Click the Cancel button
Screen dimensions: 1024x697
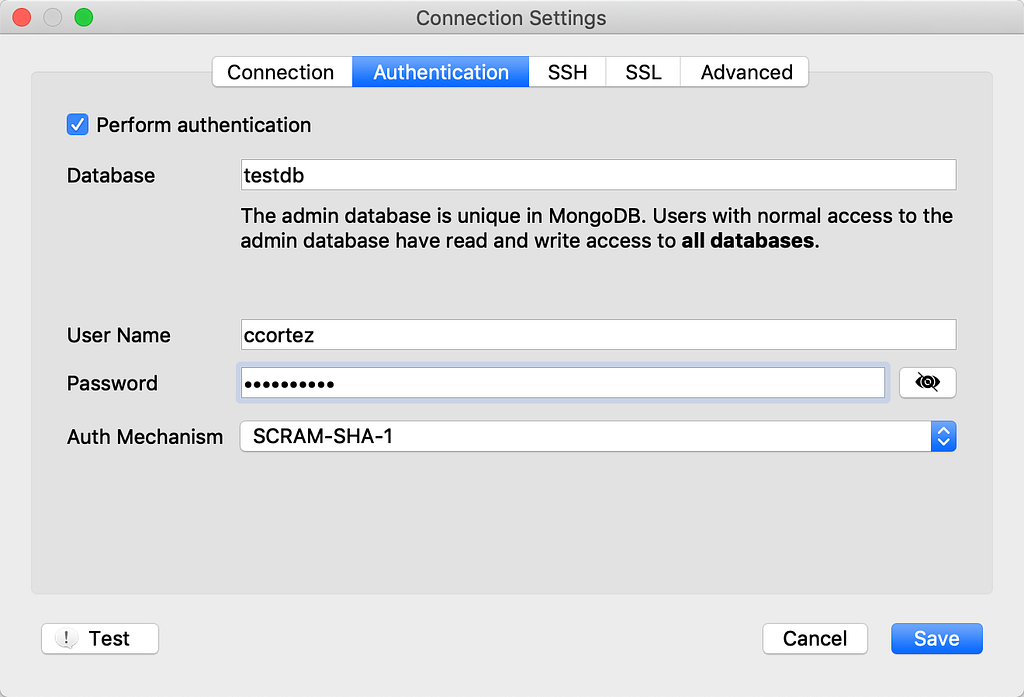coord(815,638)
